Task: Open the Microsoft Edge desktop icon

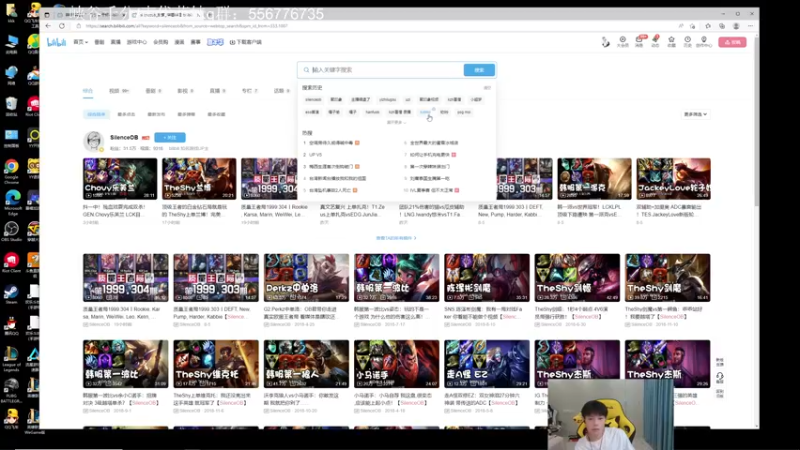Action: pos(12,202)
